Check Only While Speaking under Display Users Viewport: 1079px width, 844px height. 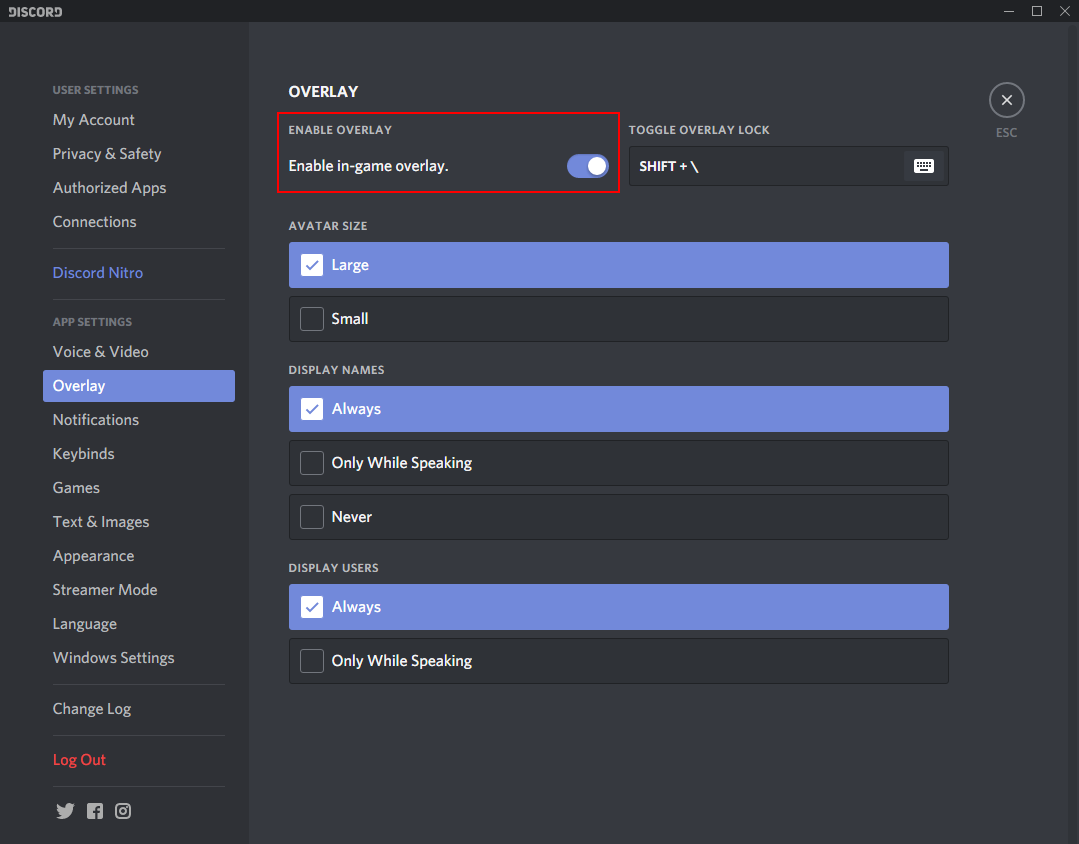coord(313,661)
